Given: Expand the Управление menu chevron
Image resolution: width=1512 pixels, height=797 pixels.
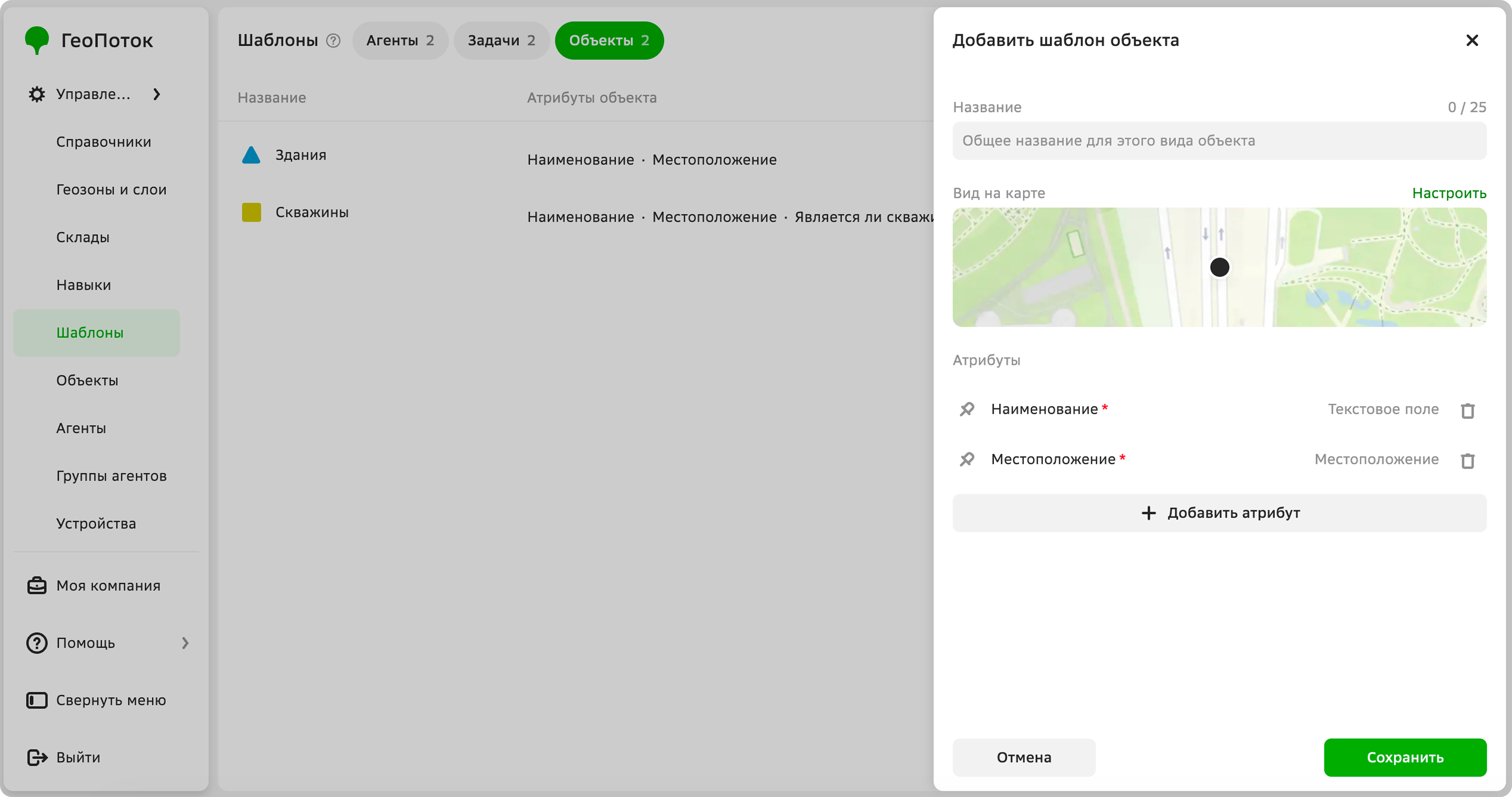Looking at the screenshot, I should pyautogui.click(x=156, y=94).
